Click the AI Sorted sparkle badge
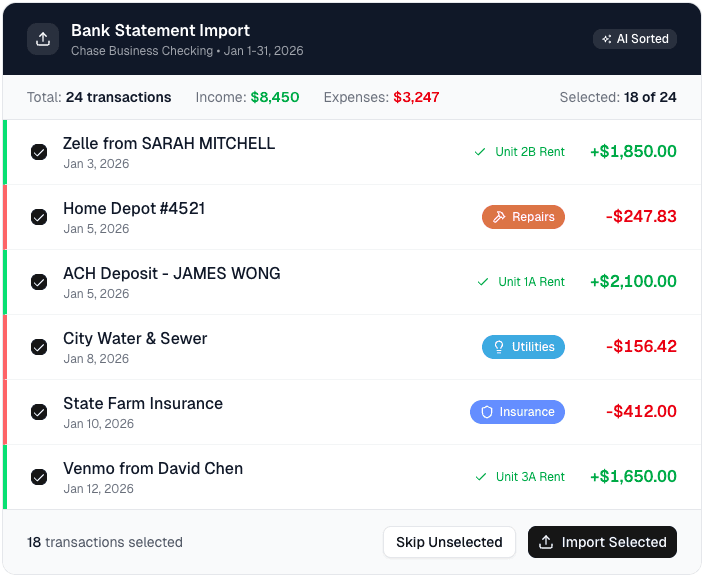Image resolution: width=704 pixels, height=578 pixels. tap(635, 39)
